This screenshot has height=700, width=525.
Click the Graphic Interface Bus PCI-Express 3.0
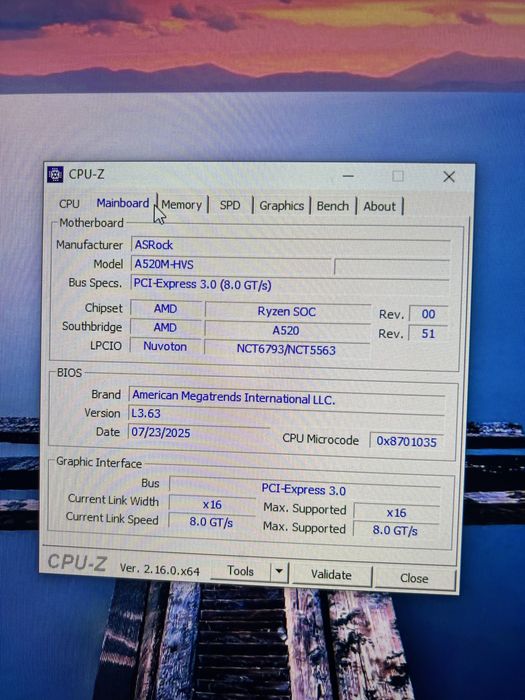pos(304,490)
